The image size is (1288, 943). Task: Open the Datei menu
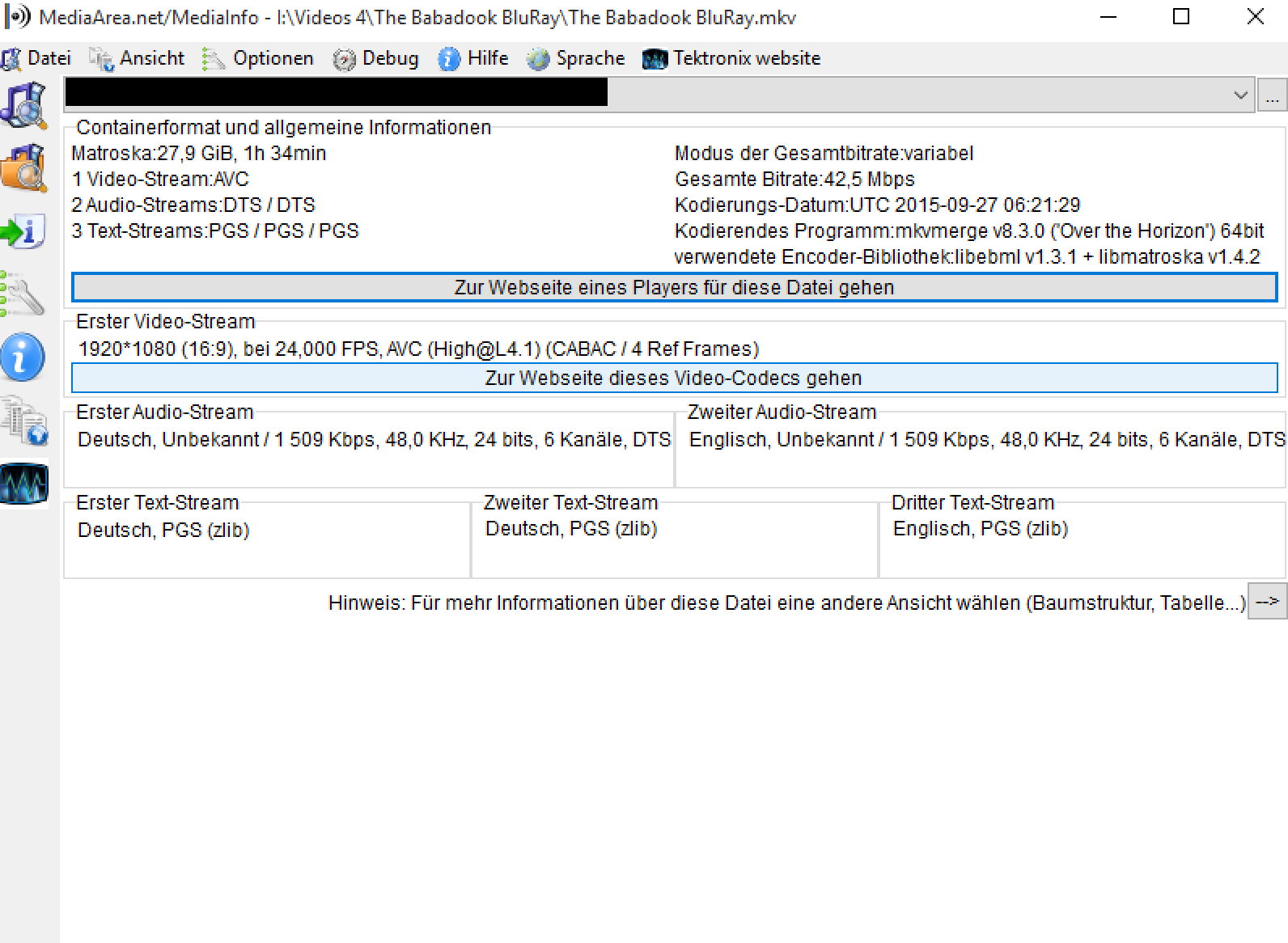(37, 58)
